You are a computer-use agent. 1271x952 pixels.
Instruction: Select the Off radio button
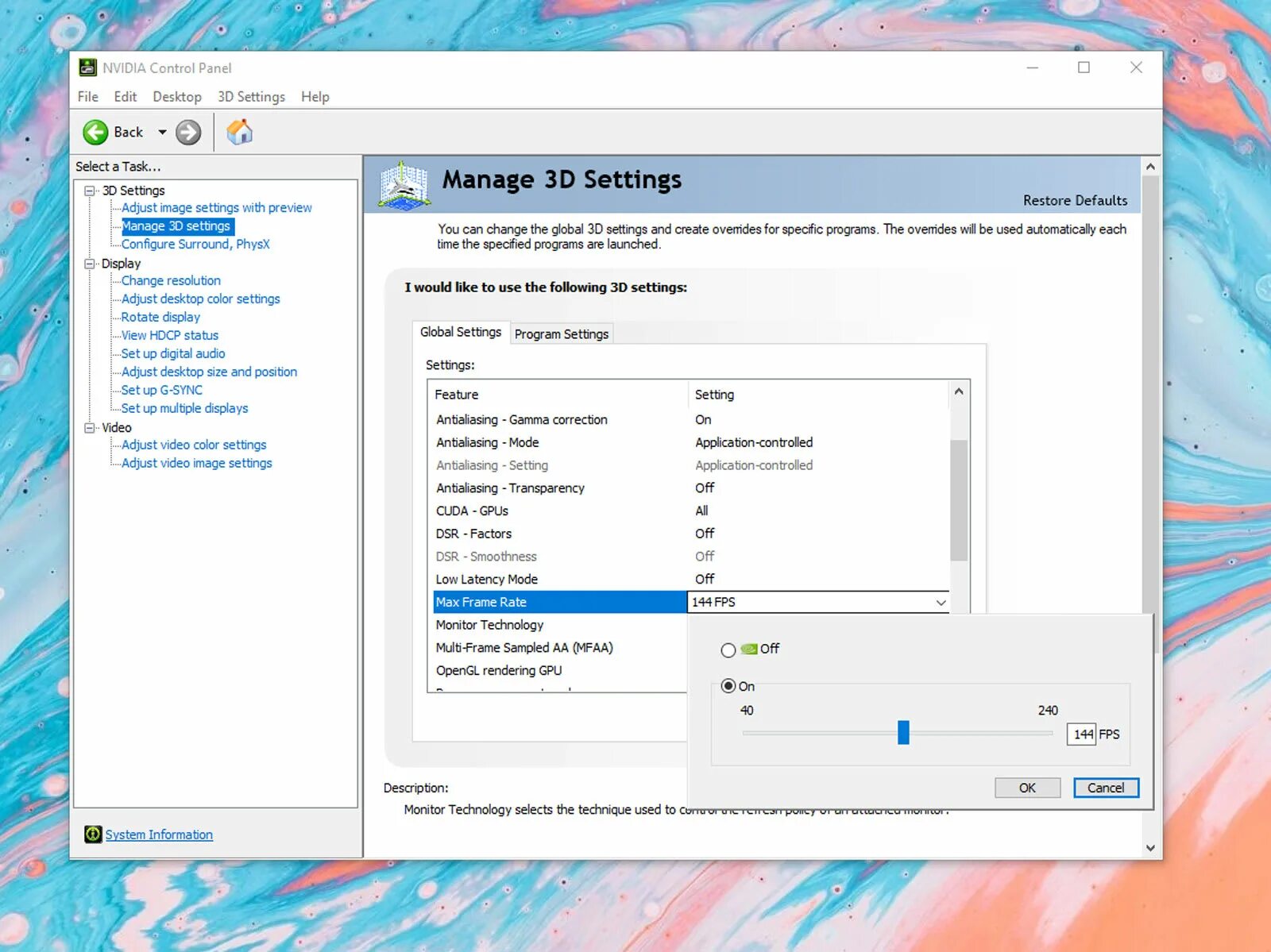[x=728, y=650]
